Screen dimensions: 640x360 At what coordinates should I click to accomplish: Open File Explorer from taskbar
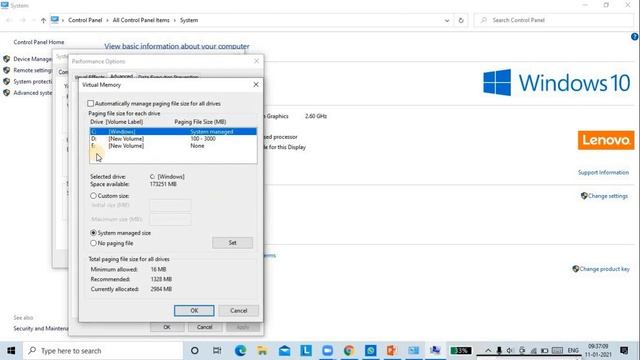coord(262,351)
